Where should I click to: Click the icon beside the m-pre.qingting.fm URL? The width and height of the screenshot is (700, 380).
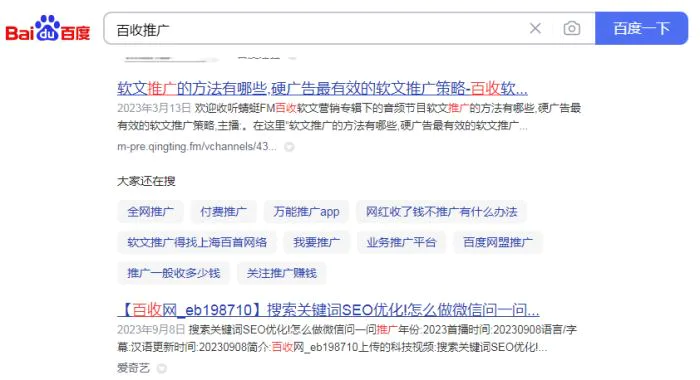(289, 147)
